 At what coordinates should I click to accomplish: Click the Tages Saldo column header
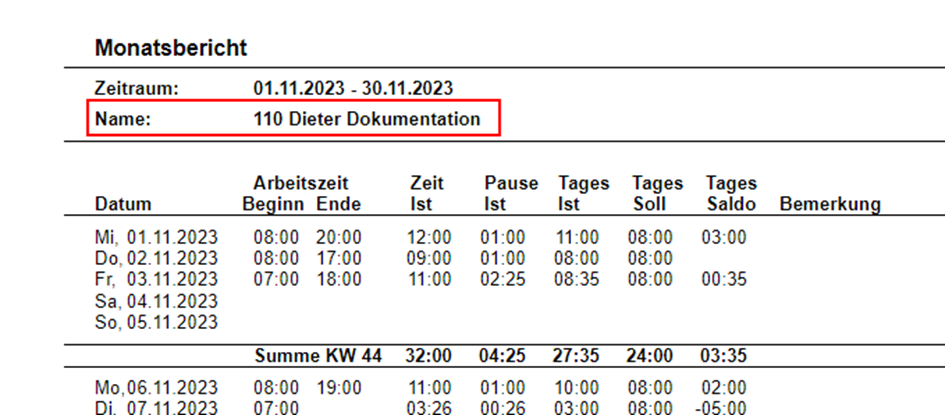tap(731, 193)
